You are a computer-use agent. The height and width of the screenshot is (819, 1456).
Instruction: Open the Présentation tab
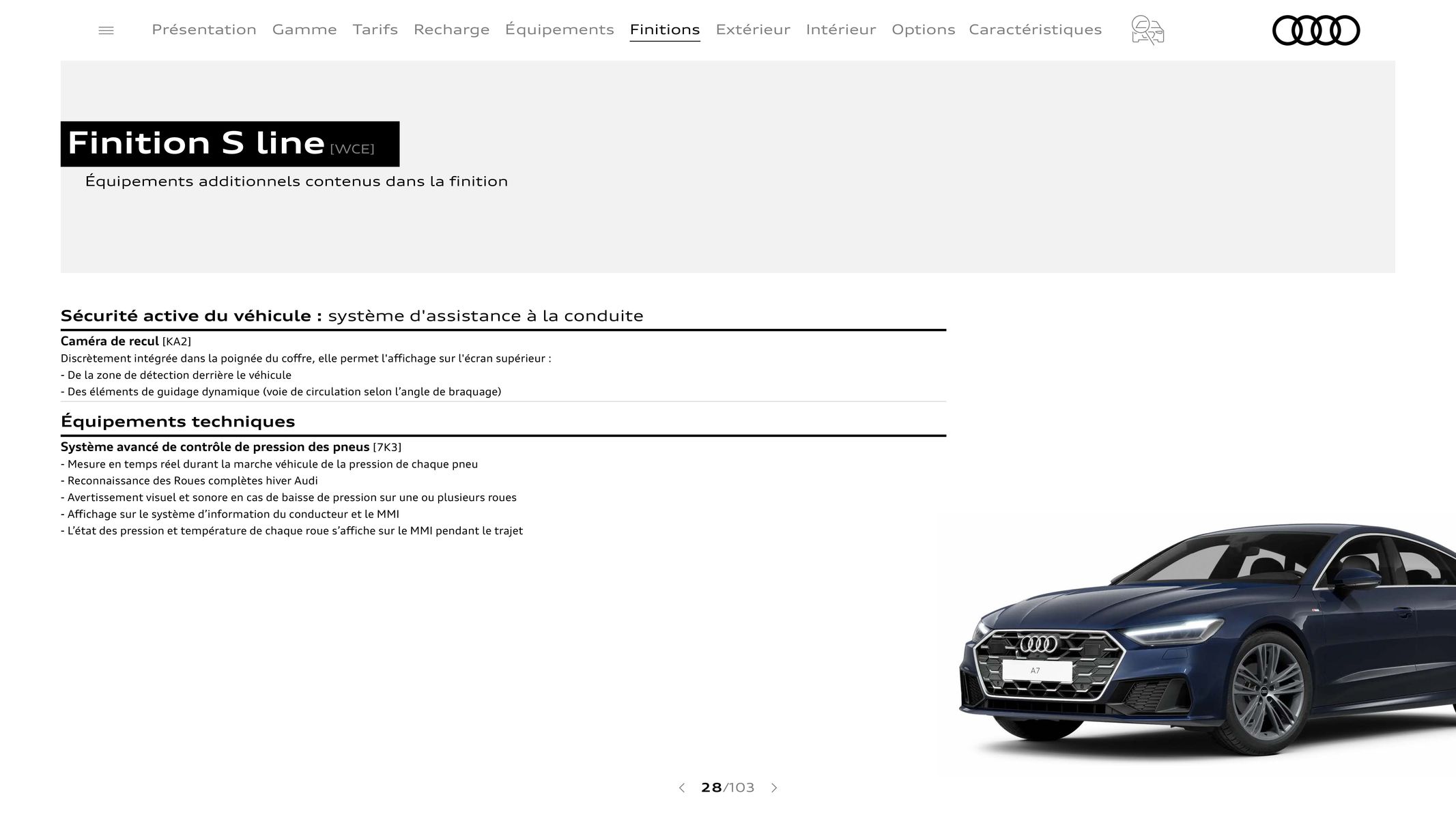pos(204,29)
